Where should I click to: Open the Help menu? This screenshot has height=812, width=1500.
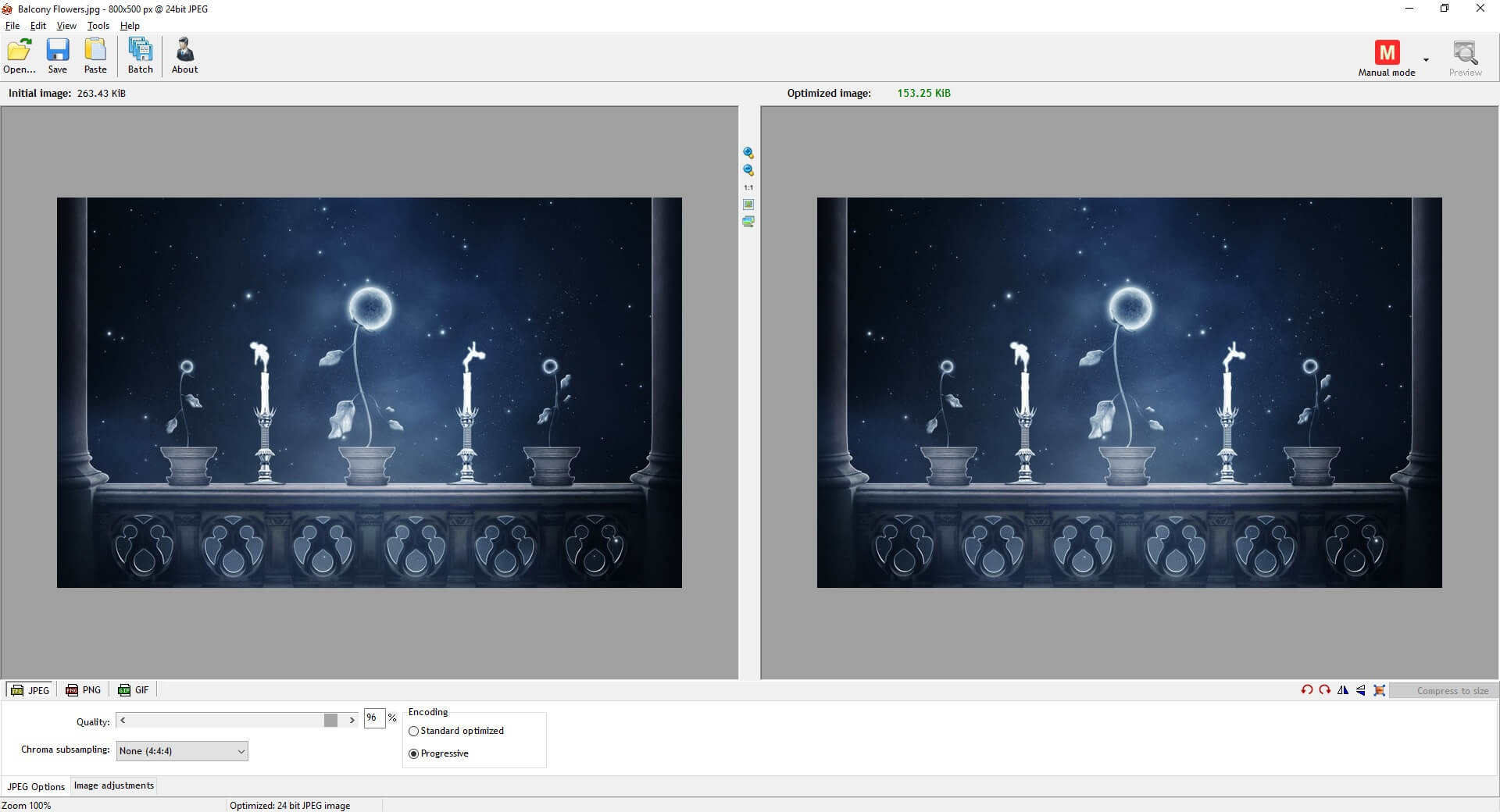[130, 26]
